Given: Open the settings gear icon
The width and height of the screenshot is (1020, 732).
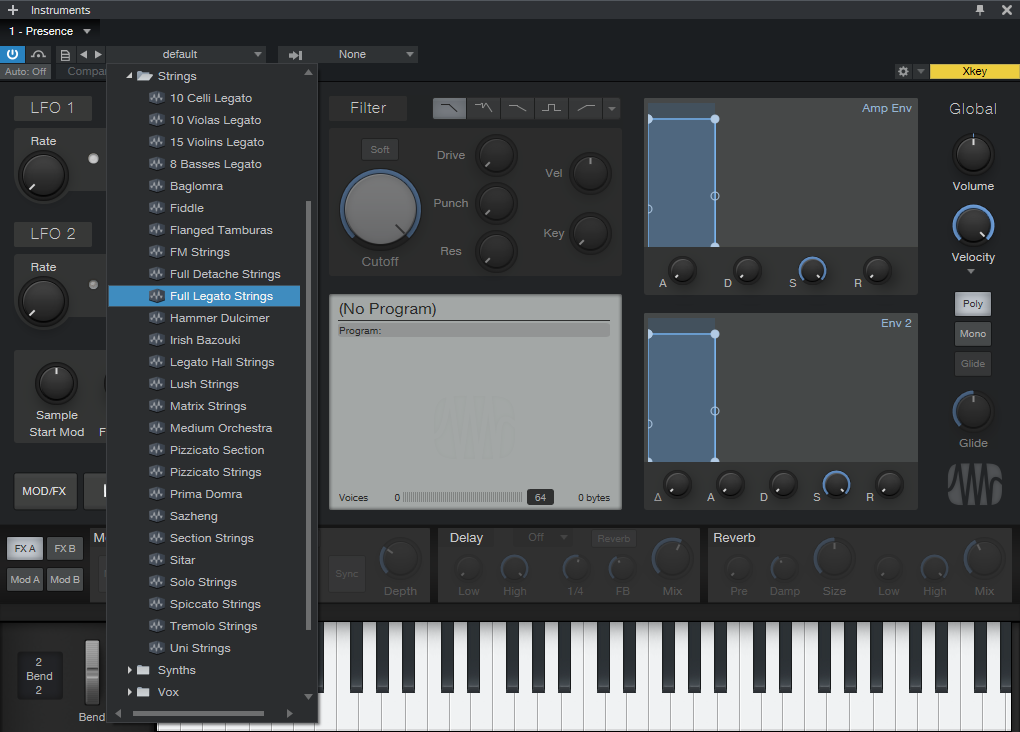Looking at the screenshot, I should [903, 72].
